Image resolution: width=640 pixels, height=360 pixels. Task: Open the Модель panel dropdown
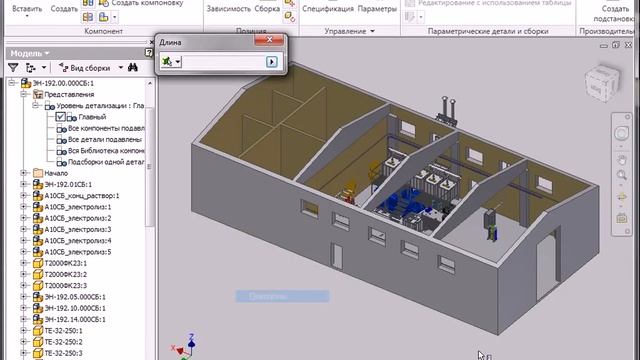pos(47,53)
